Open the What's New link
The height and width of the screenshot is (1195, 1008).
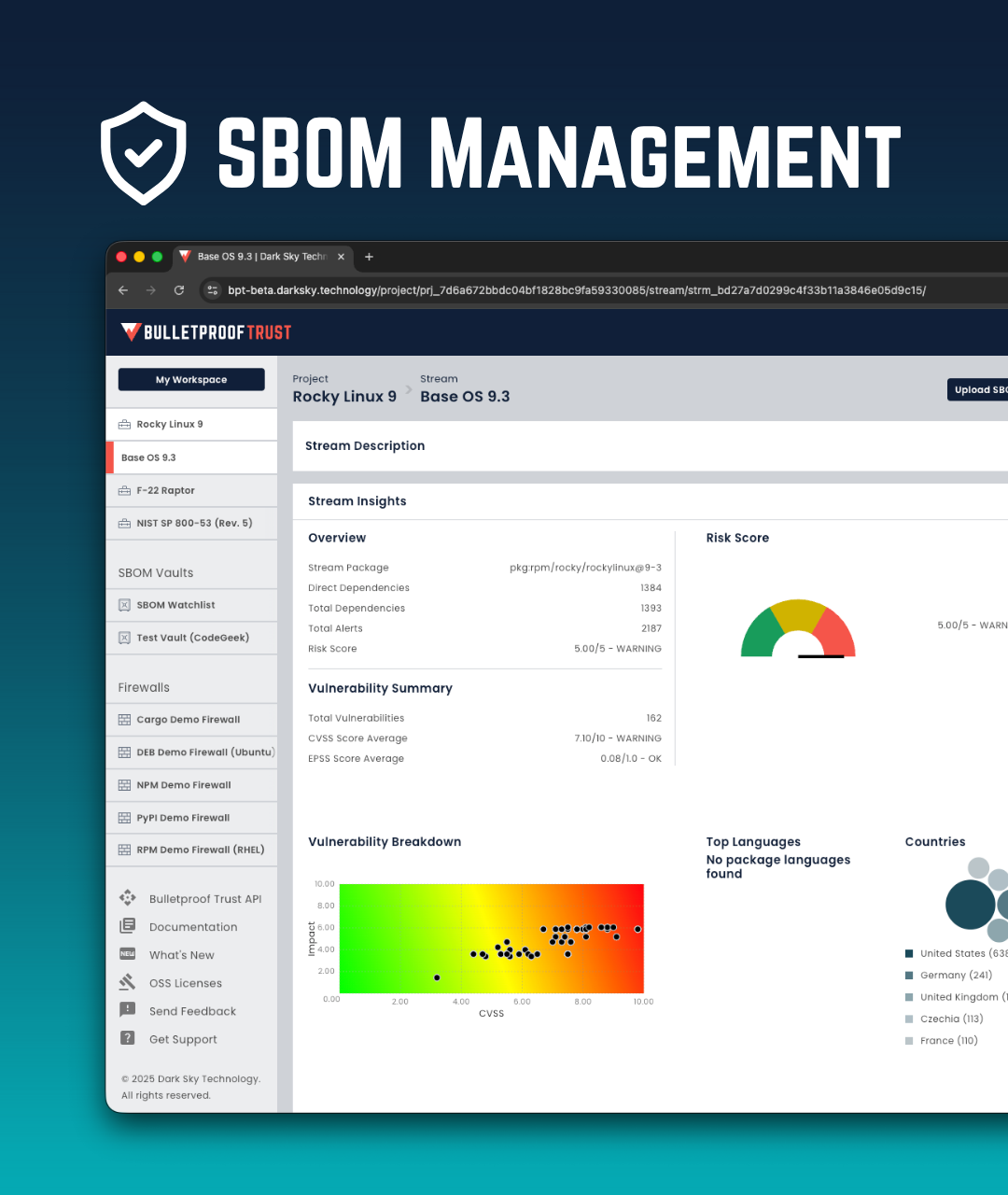(182, 955)
